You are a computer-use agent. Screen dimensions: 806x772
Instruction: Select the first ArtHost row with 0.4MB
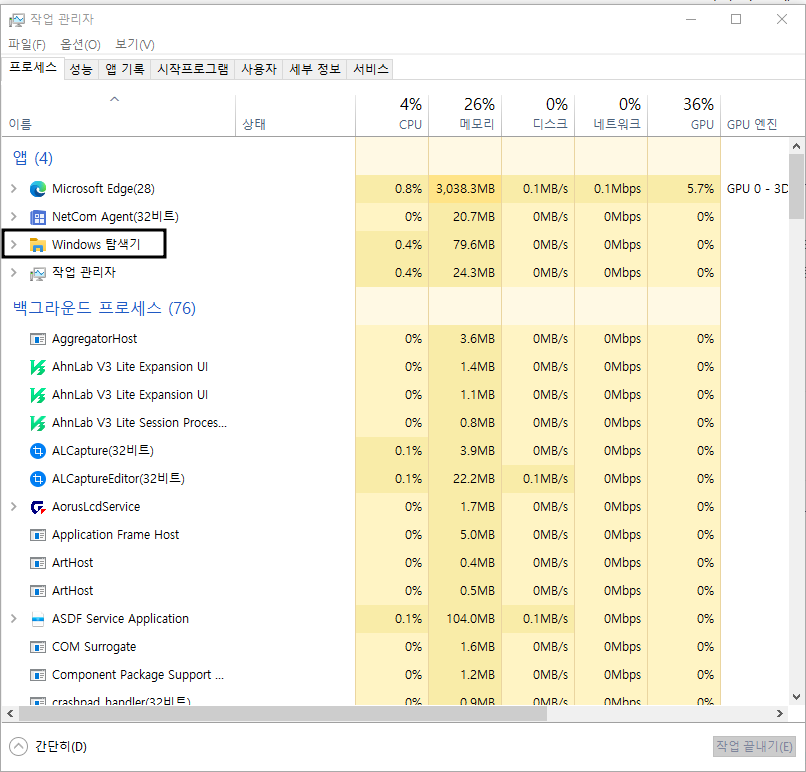click(360, 563)
